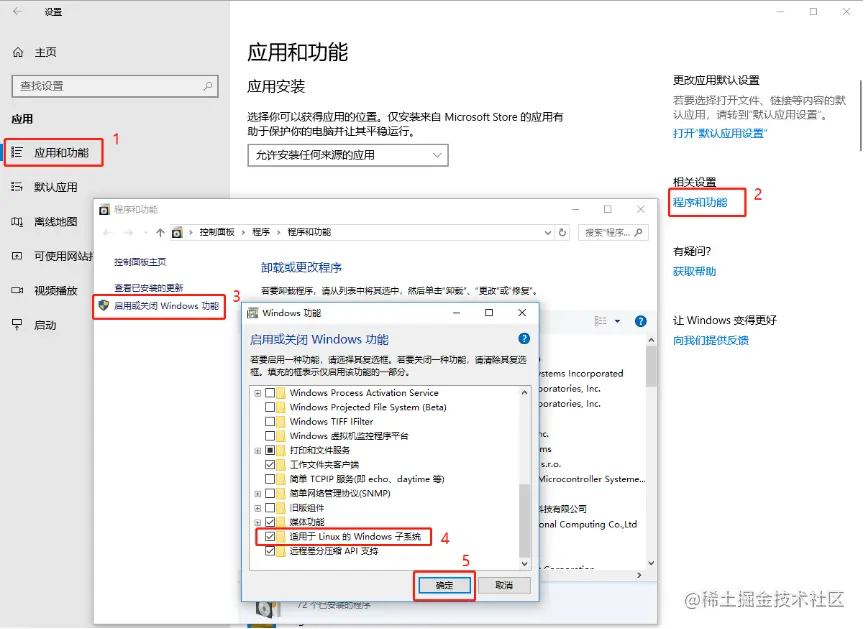Toggle Windows 虚拟机监控程序平台 checkbox
Screen dimensions: 864x629
(x=270, y=436)
